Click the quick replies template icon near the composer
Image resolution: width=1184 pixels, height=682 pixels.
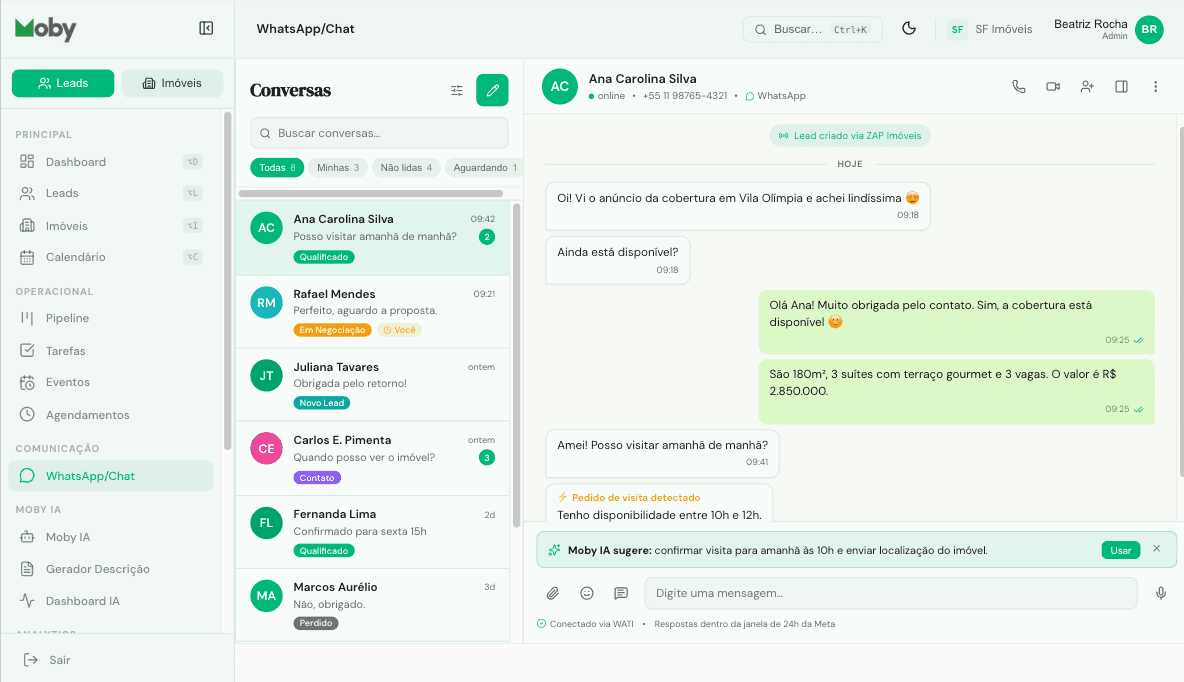tap(621, 593)
